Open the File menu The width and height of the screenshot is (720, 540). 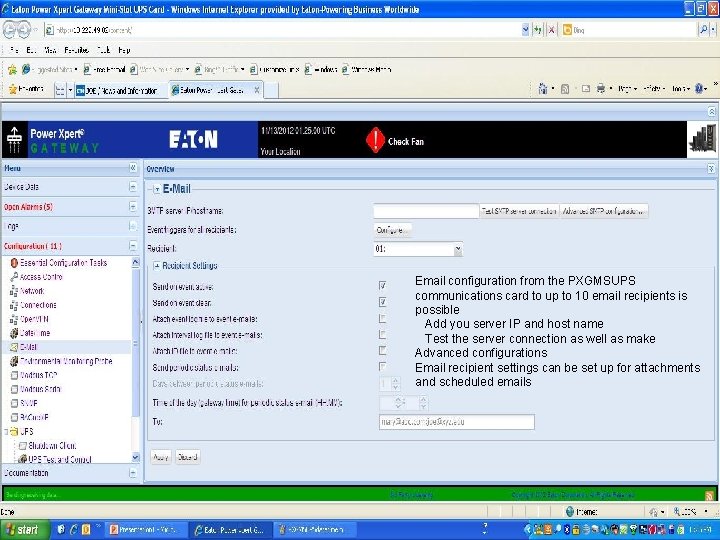pos(14,50)
